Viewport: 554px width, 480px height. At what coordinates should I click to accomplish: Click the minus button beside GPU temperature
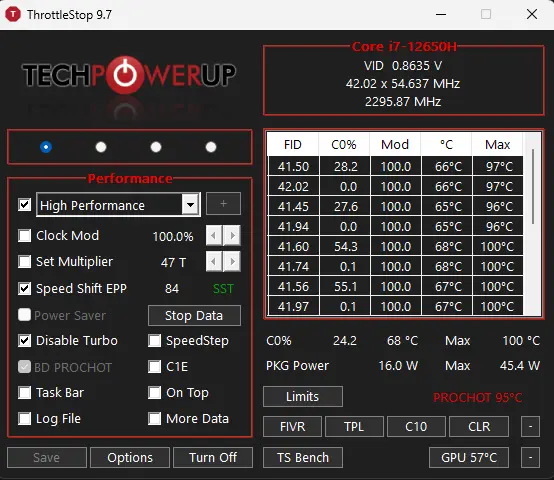click(530, 457)
